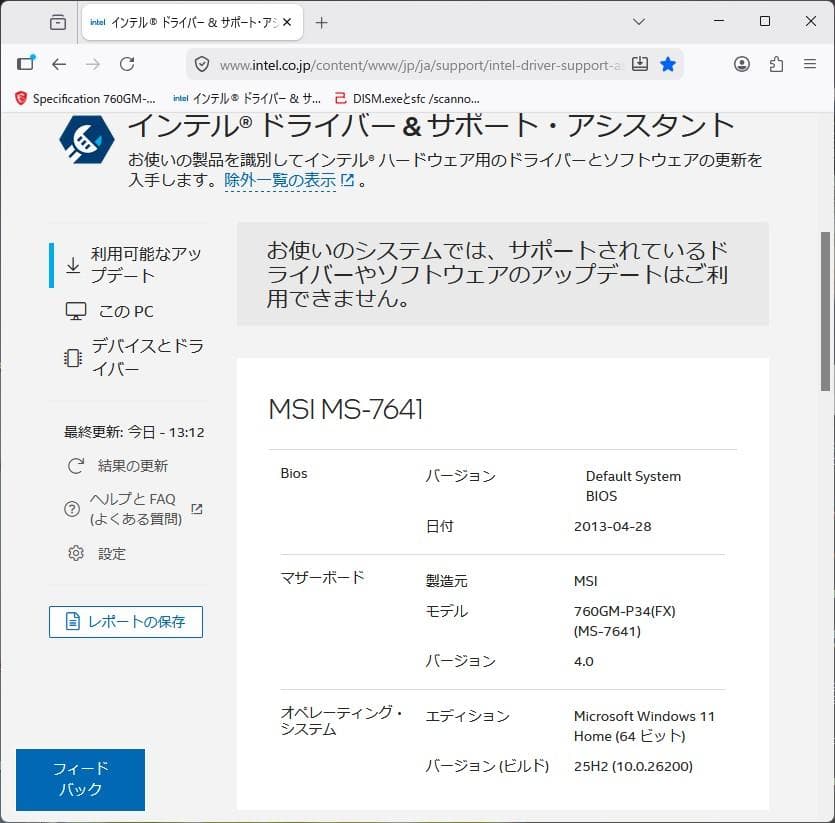Click the オペレーティング・システム label

(x=341, y=721)
